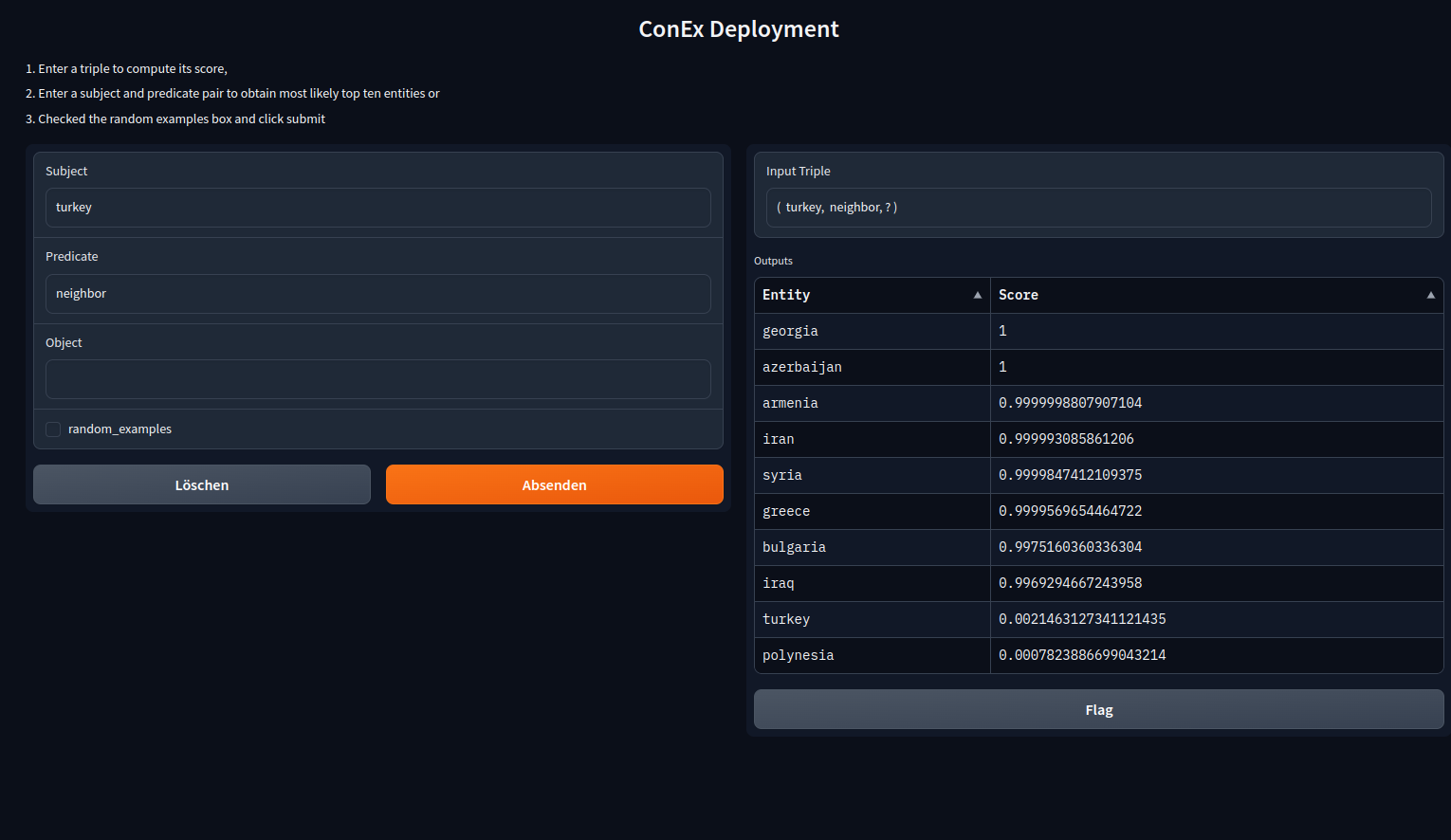Select the score 0.9975160360336304
Image resolution: width=1451 pixels, height=840 pixels.
(1217, 547)
